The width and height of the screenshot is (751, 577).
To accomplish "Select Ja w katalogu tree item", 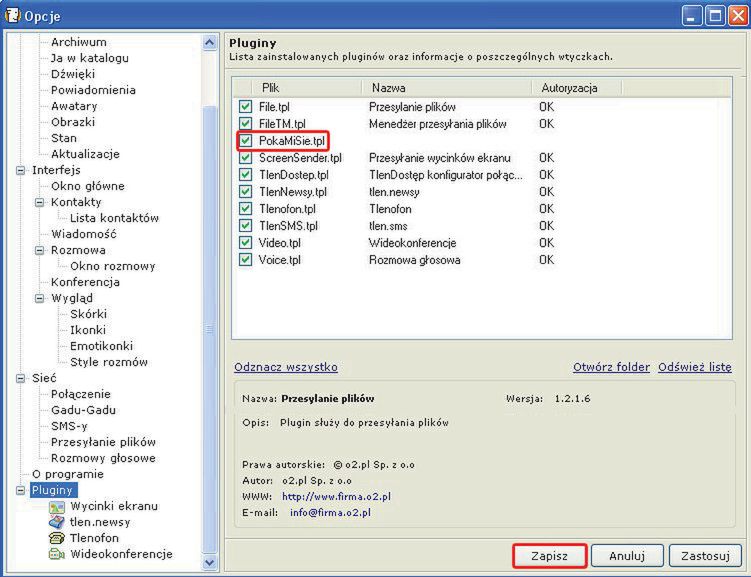I will [x=90, y=58].
